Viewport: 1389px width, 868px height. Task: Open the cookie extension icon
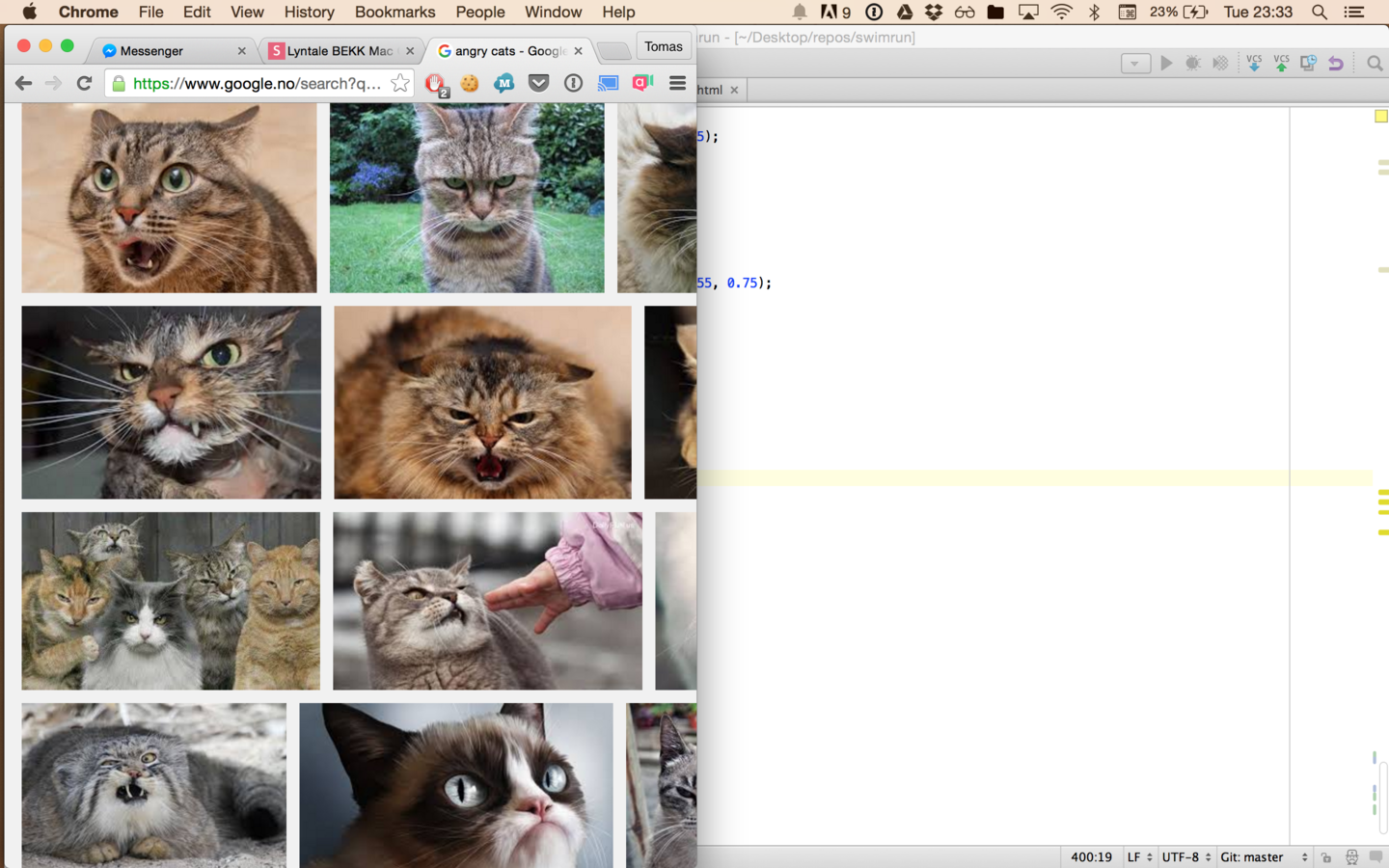point(470,84)
